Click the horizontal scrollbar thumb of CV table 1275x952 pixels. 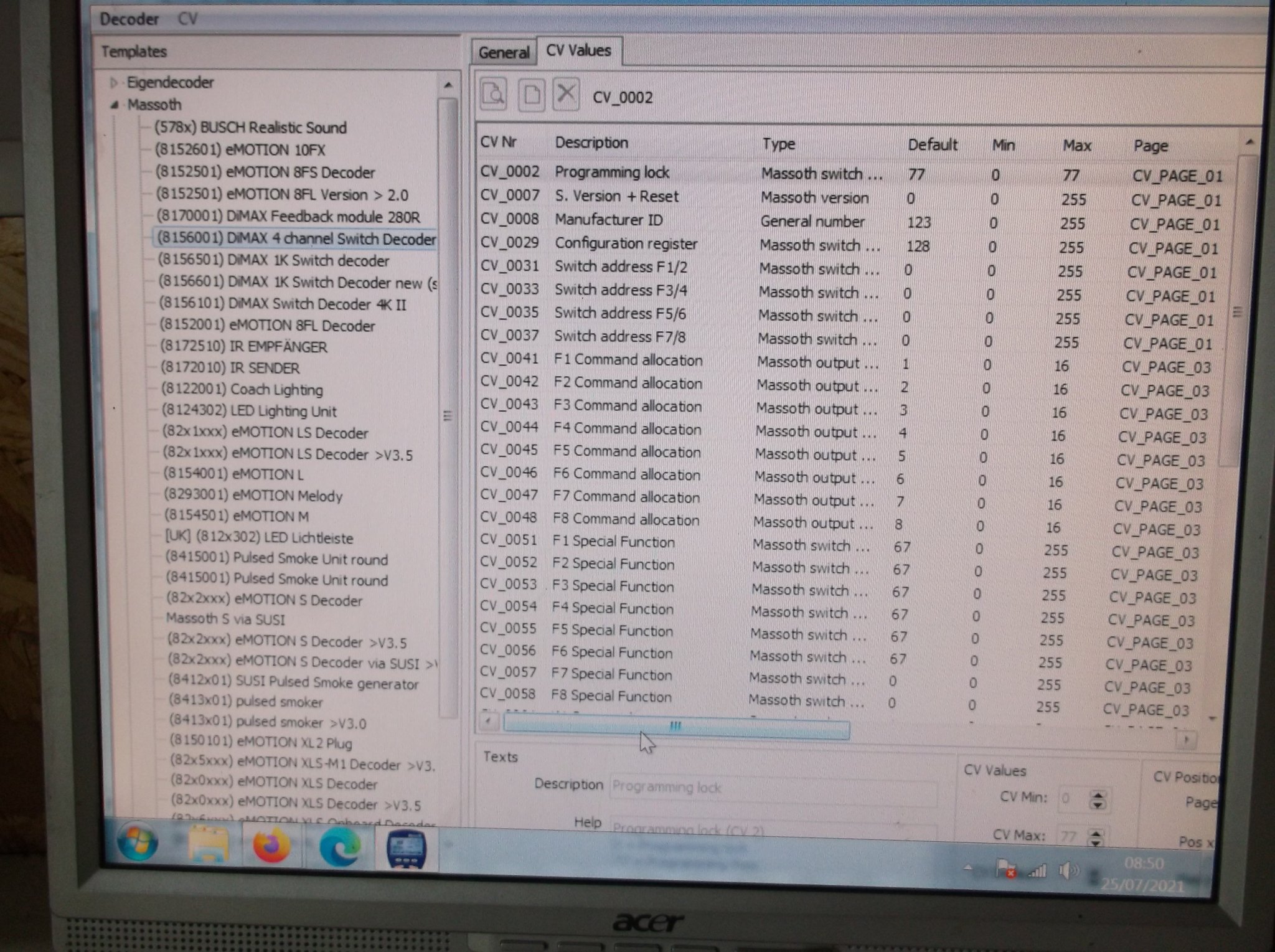click(676, 727)
